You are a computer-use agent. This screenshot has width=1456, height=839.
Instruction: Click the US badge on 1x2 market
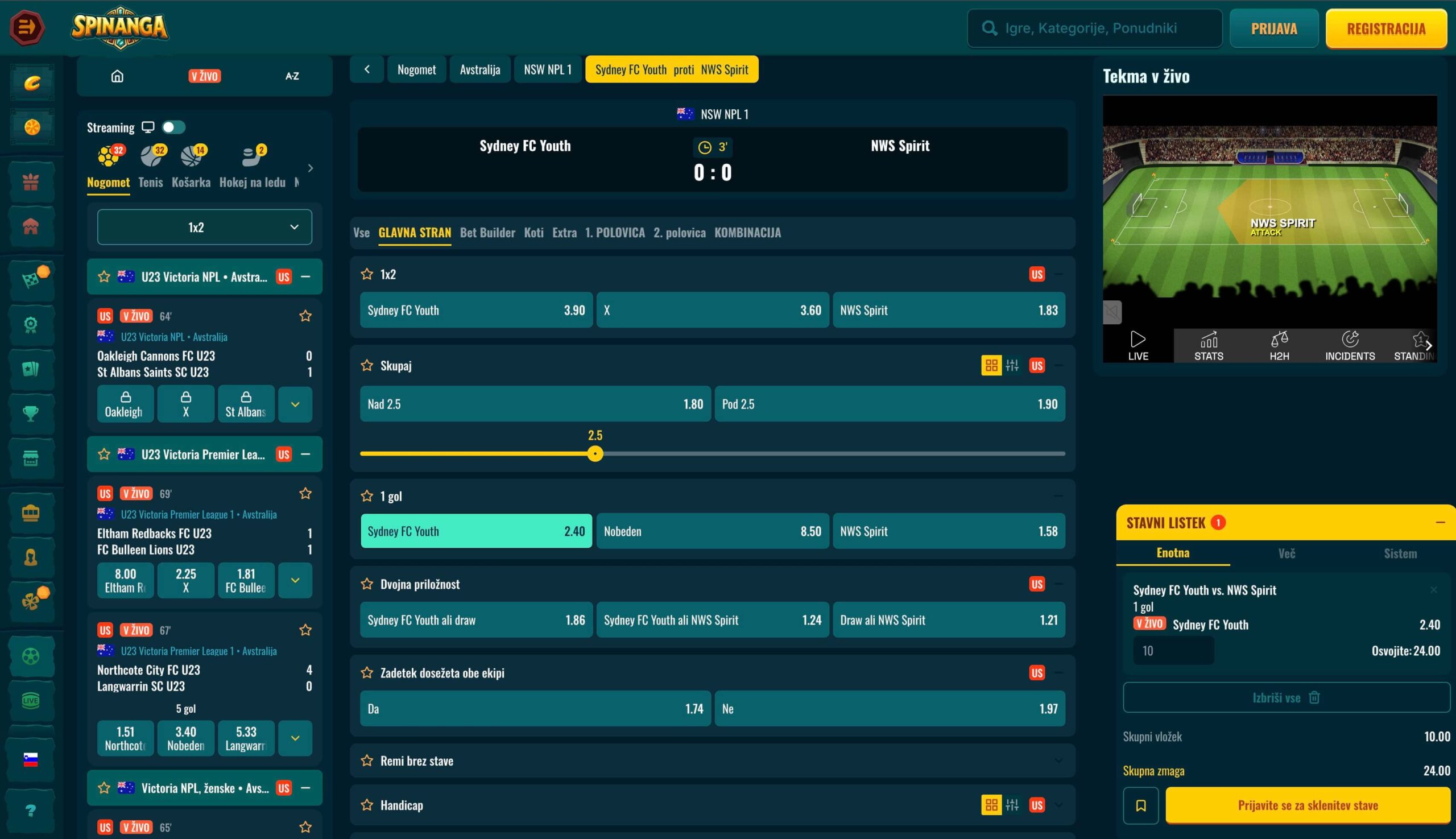[1036, 274]
